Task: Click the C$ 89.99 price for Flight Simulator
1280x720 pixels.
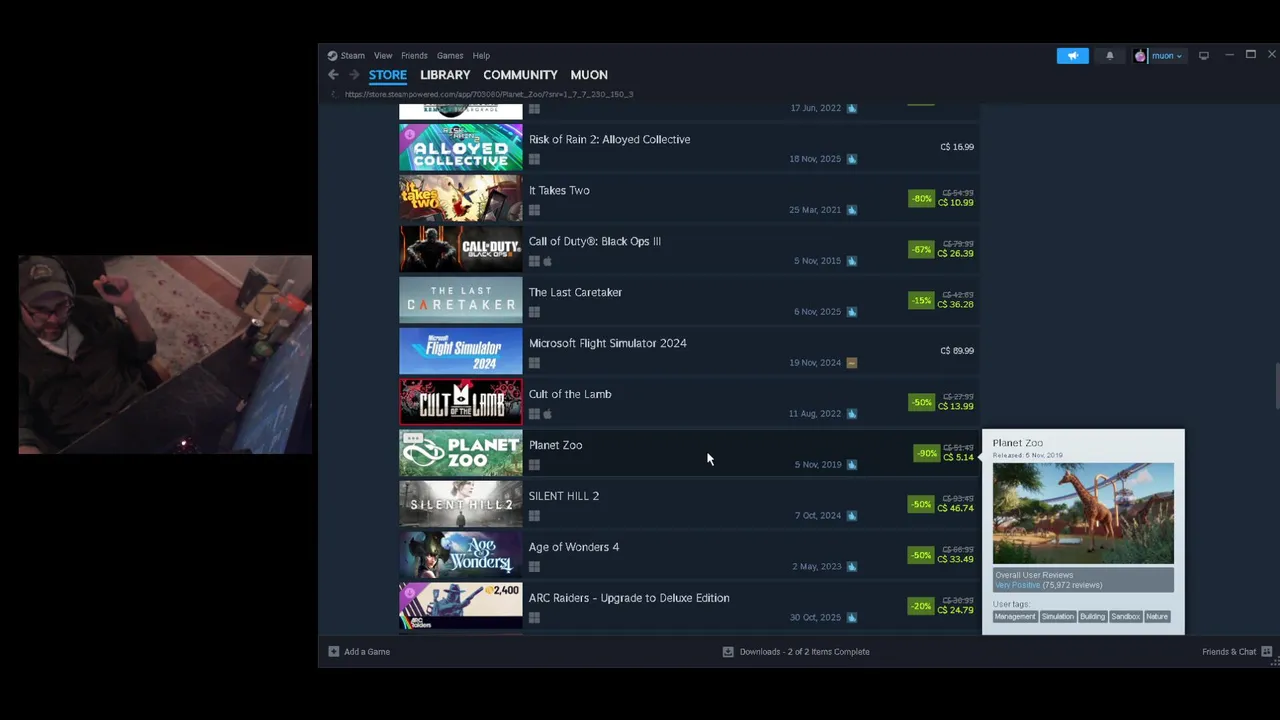Action: tap(957, 351)
